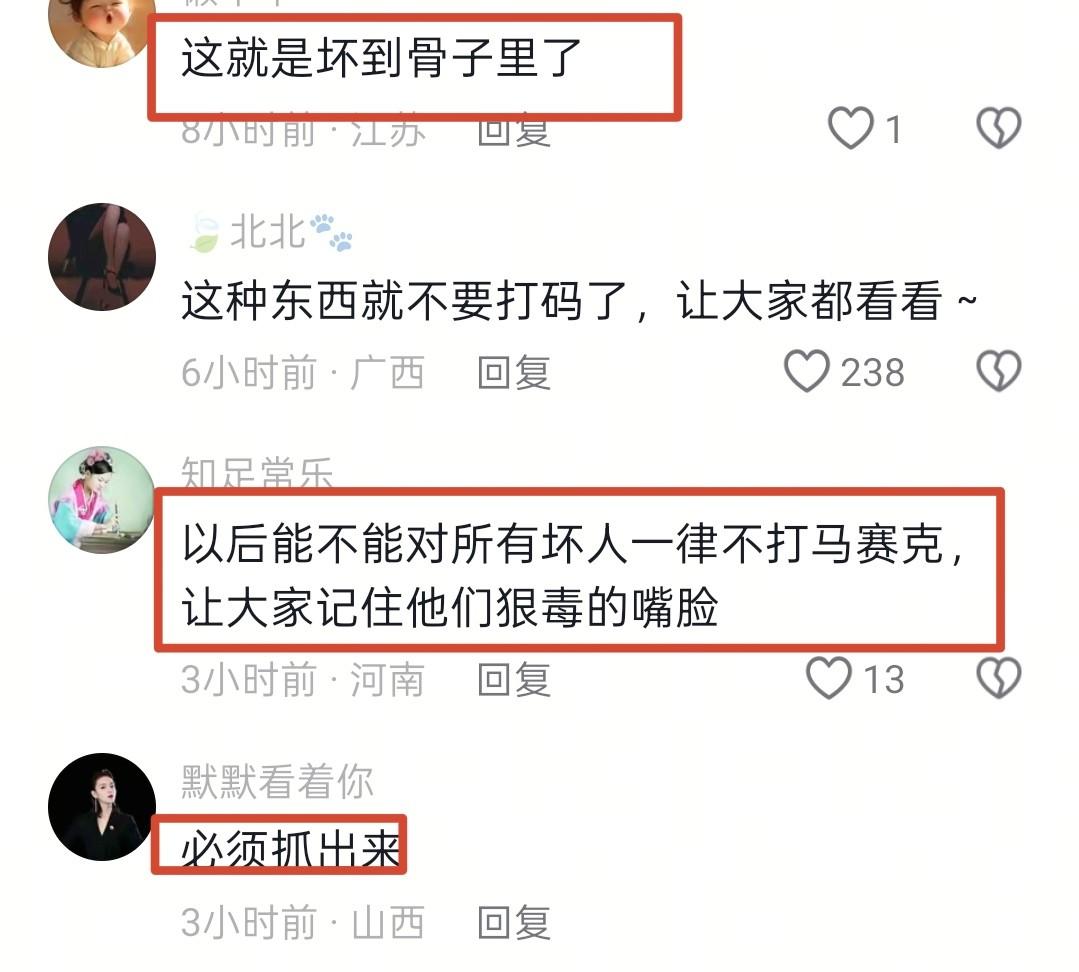Like 知足常乐's comment with 13 likes

click(x=829, y=678)
